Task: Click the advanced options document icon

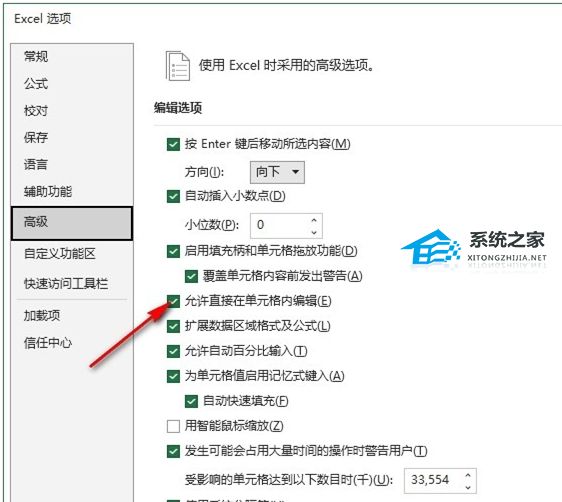Action: (177, 66)
